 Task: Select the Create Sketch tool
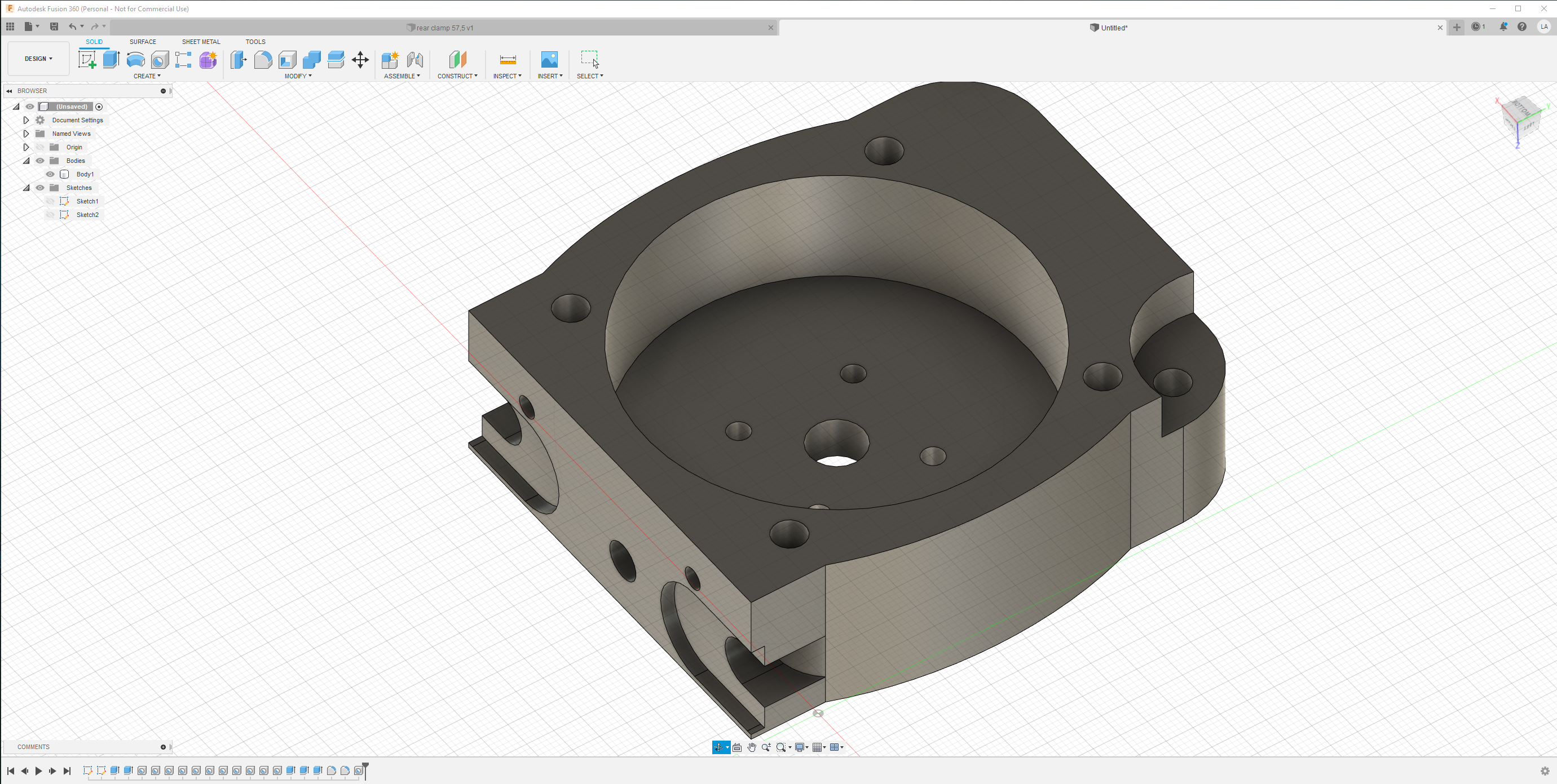pos(87,59)
